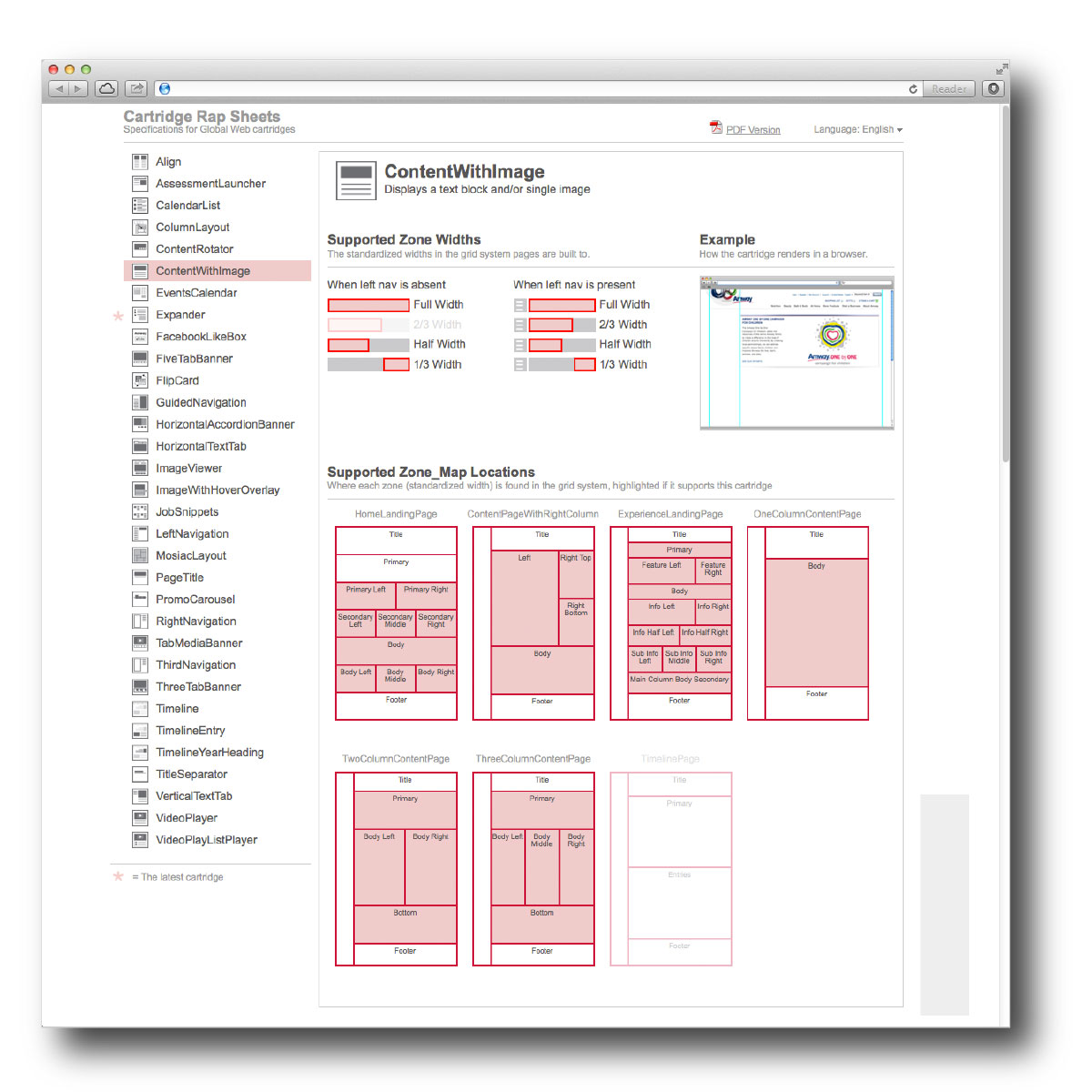The height and width of the screenshot is (1092, 1092).
Task: Click the Reader button in address bar
Action: (948, 89)
